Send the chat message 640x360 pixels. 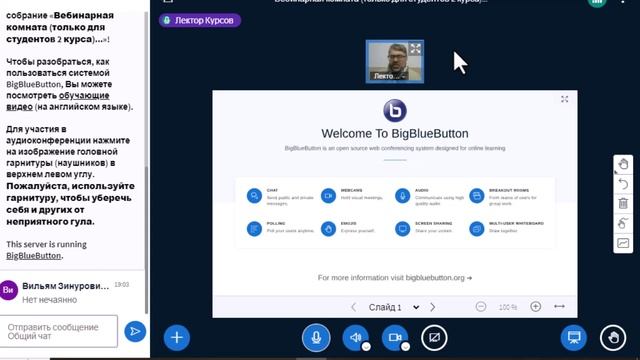135,331
